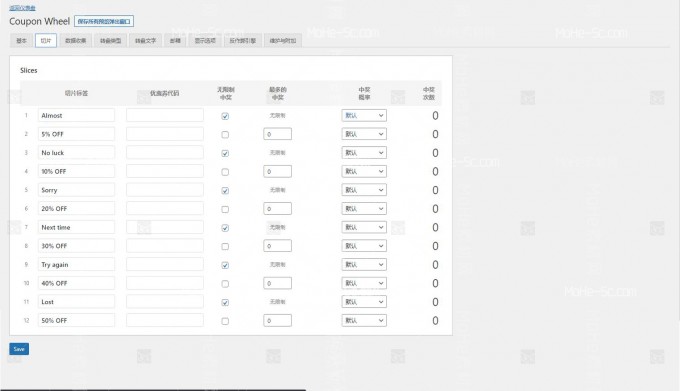Viewport: 680px width, 391px height.
Task: Select the 切片 tab
Action: tap(46, 41)
